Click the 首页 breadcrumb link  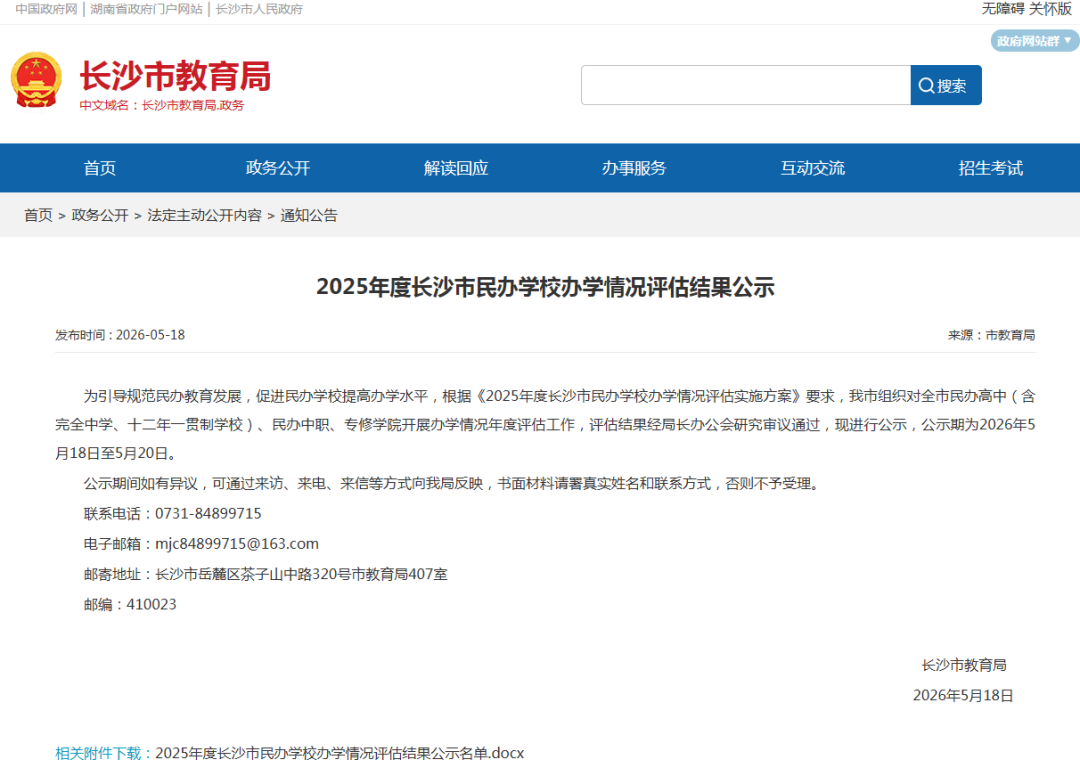point(39,216)
